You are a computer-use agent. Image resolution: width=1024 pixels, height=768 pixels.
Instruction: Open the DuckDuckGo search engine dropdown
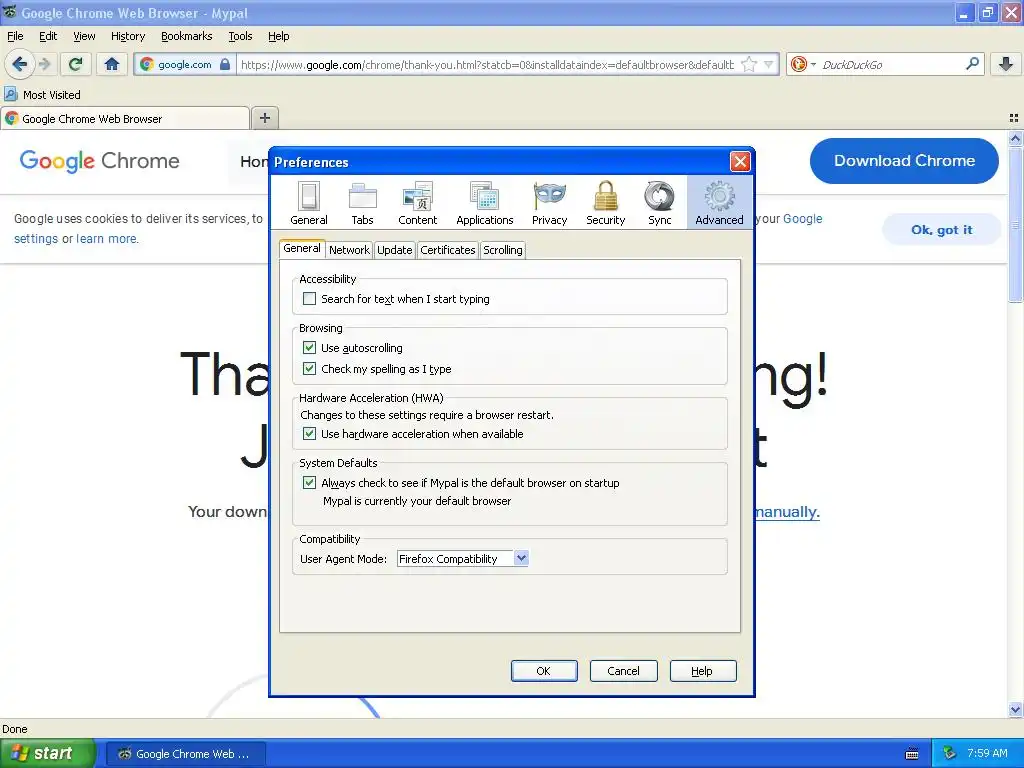[x=813, y=64]
